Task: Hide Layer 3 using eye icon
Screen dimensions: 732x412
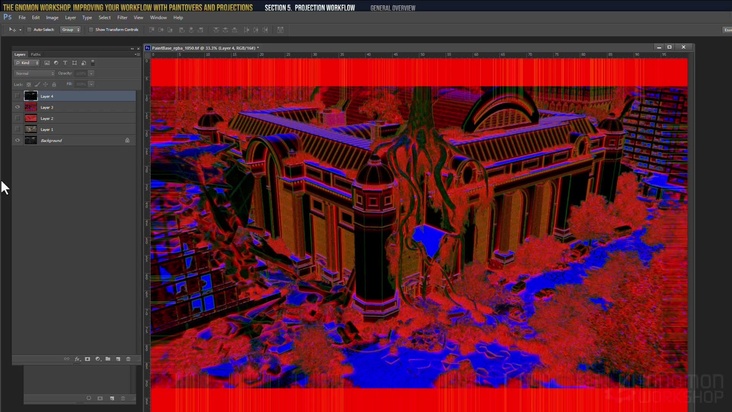Action: (17, 107)
